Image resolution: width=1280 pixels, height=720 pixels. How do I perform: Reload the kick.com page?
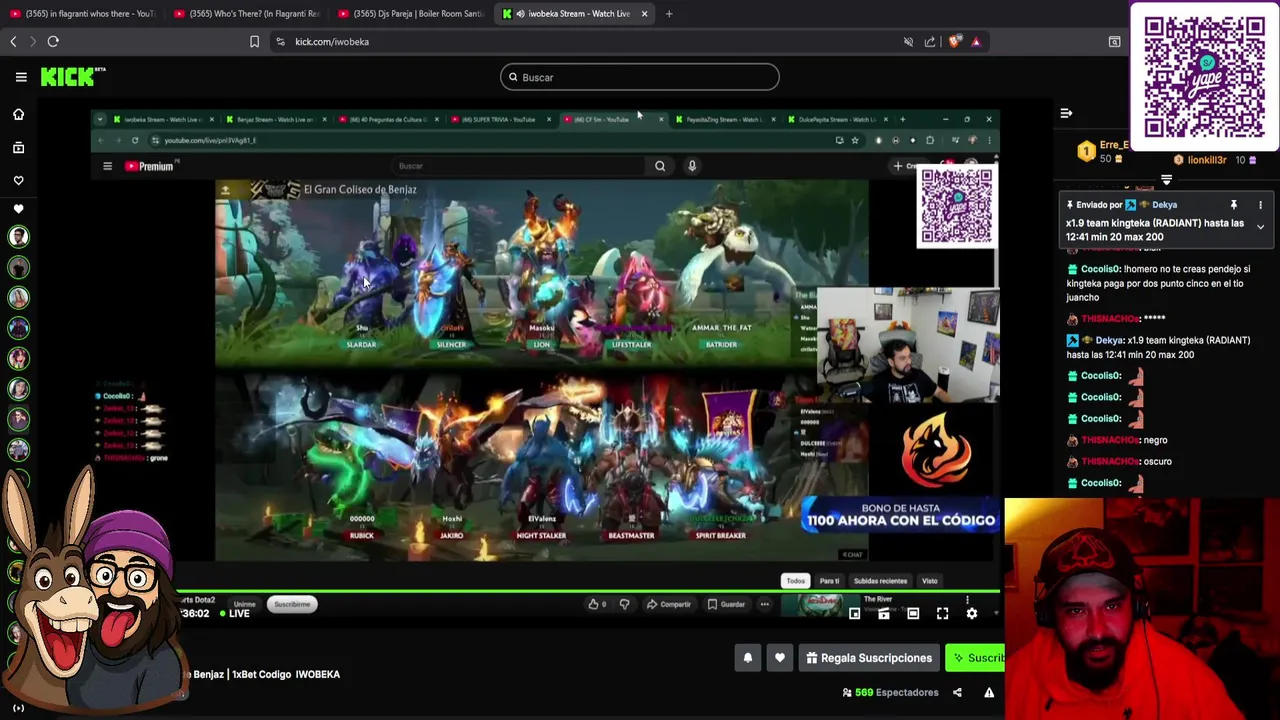coord(53,42)
